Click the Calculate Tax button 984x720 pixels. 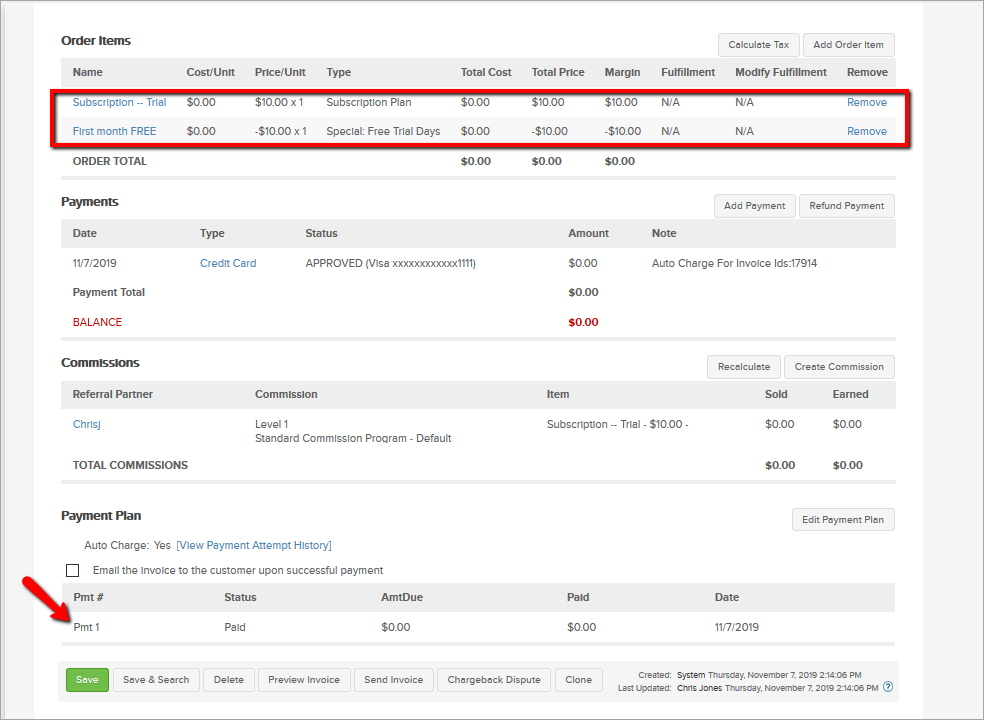pos(757,45)
